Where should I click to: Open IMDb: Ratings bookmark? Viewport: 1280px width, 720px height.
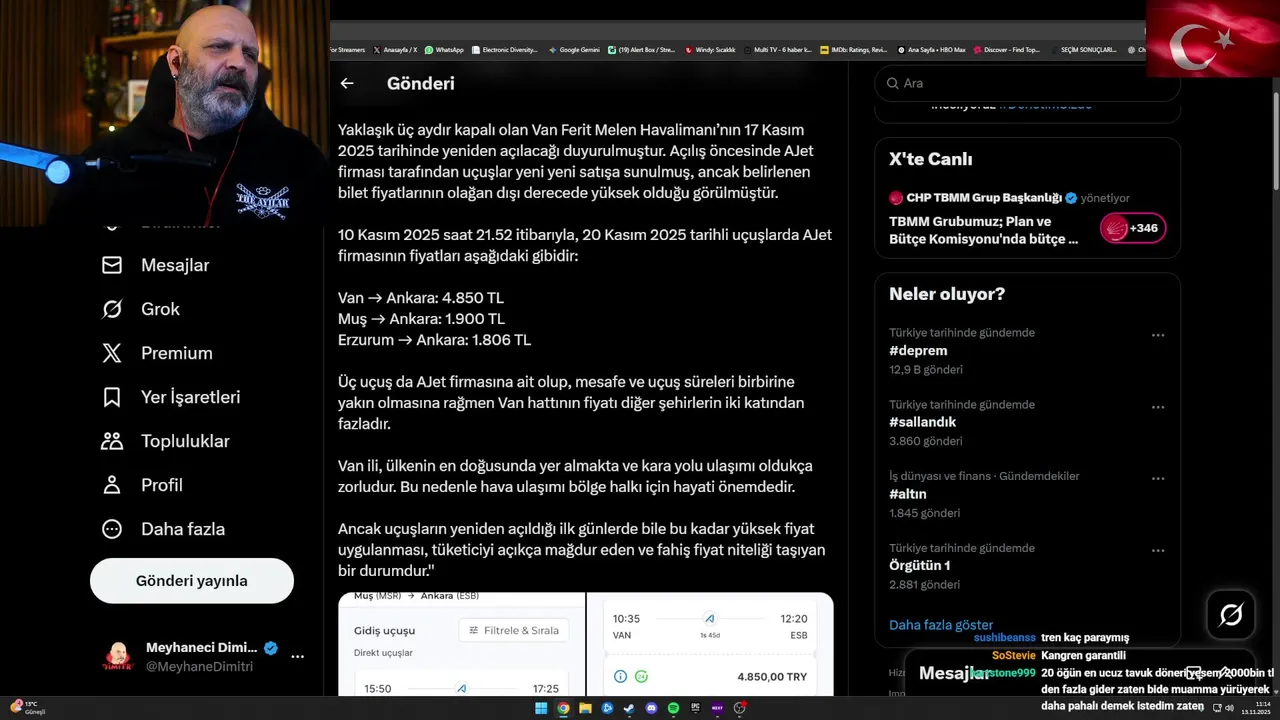point(853,50)
